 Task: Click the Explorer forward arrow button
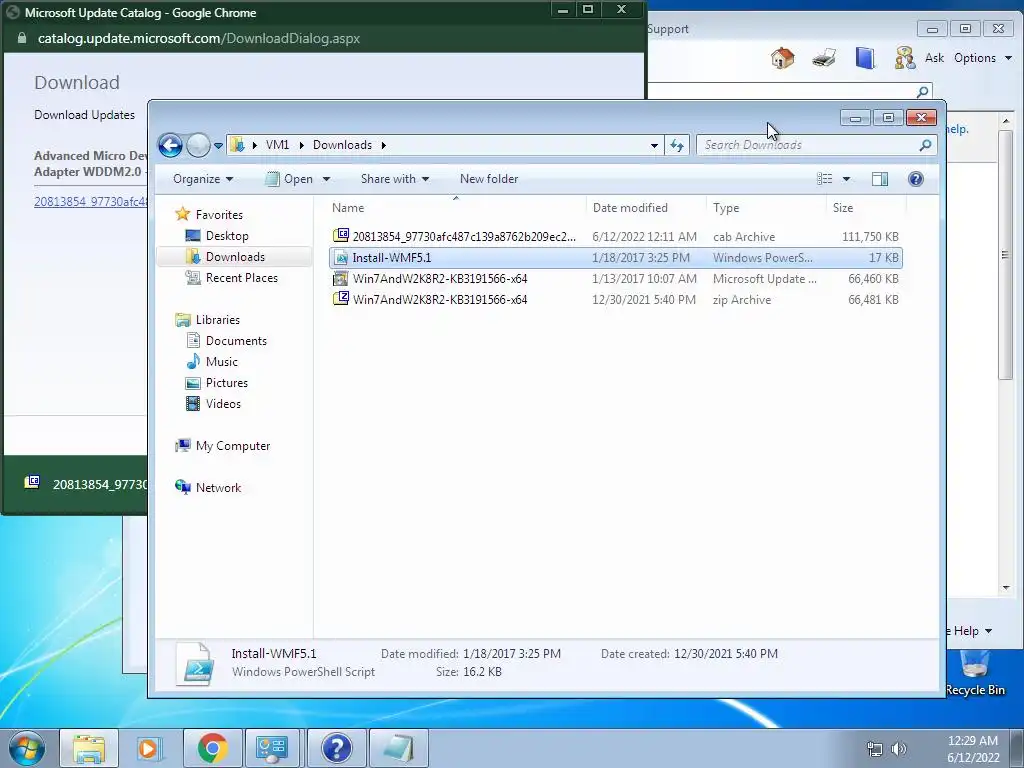pos(198,145)
